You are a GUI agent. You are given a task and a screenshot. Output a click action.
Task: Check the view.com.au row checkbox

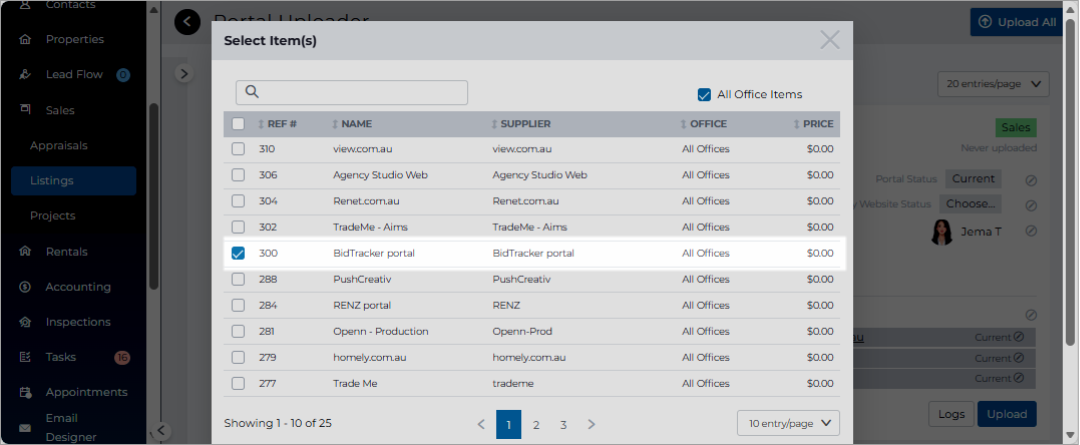(x=238, y=149)
